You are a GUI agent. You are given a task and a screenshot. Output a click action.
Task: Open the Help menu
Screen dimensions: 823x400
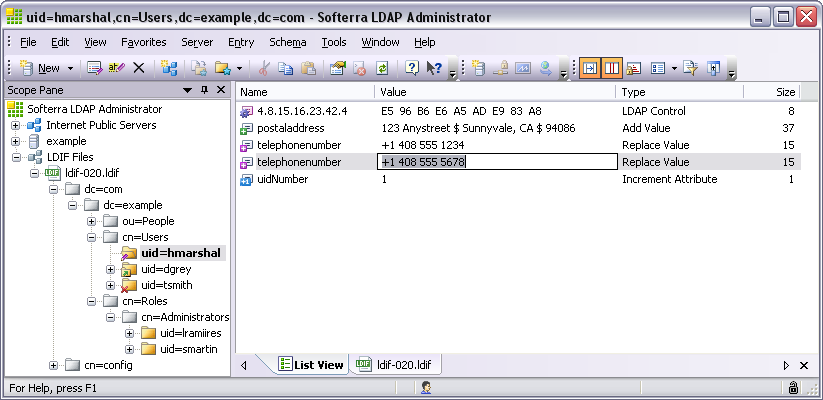[x=425, y=42]
